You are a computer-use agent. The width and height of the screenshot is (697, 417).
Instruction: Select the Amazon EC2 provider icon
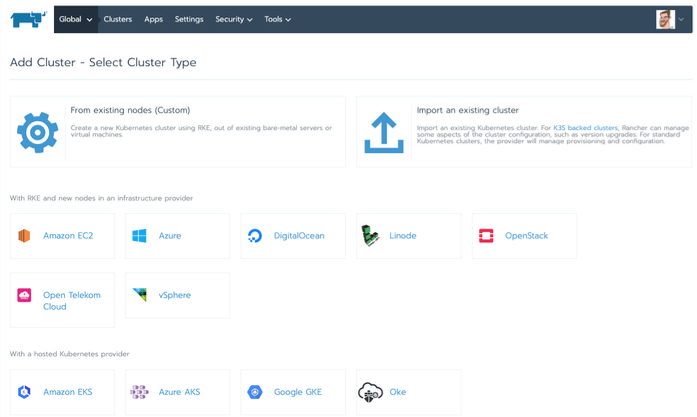[25, 236]
